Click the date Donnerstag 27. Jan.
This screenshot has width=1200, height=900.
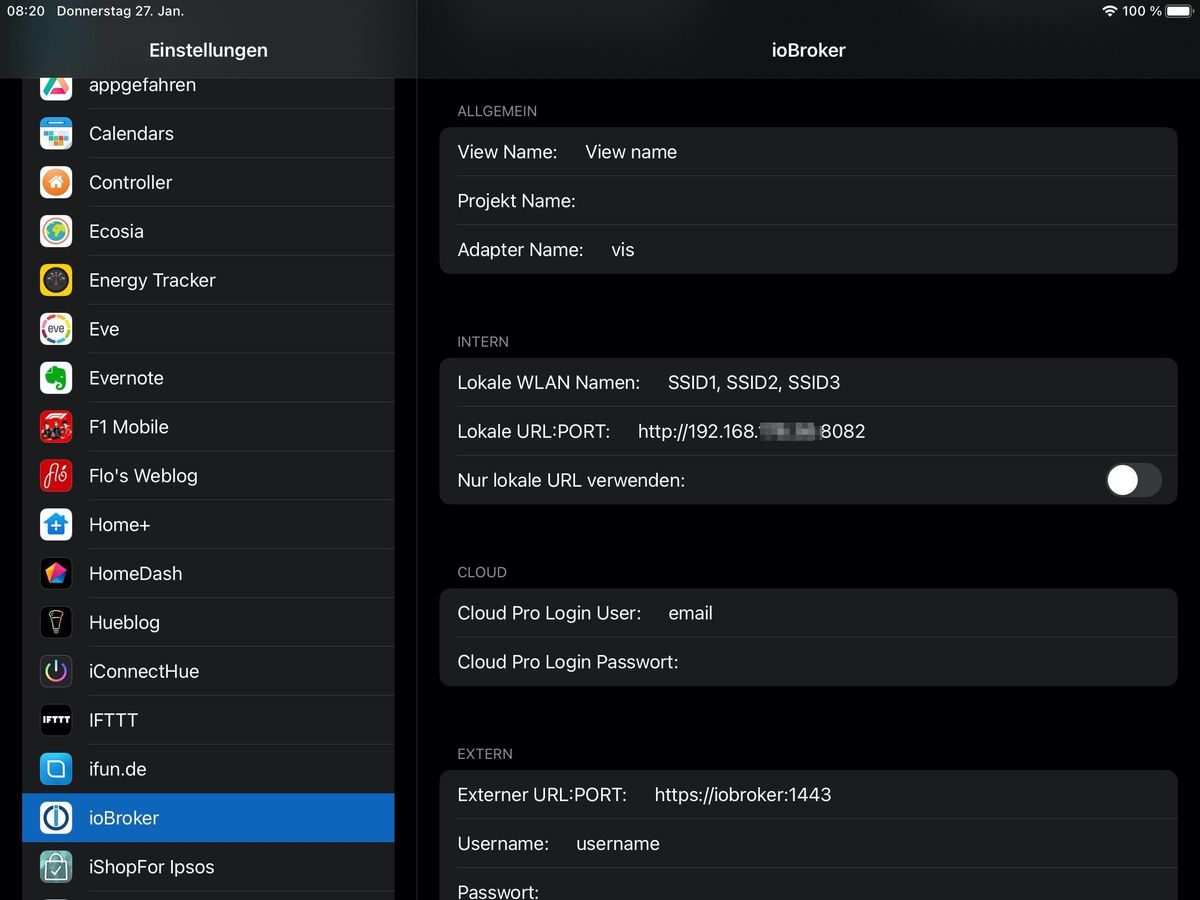(120, 11)
